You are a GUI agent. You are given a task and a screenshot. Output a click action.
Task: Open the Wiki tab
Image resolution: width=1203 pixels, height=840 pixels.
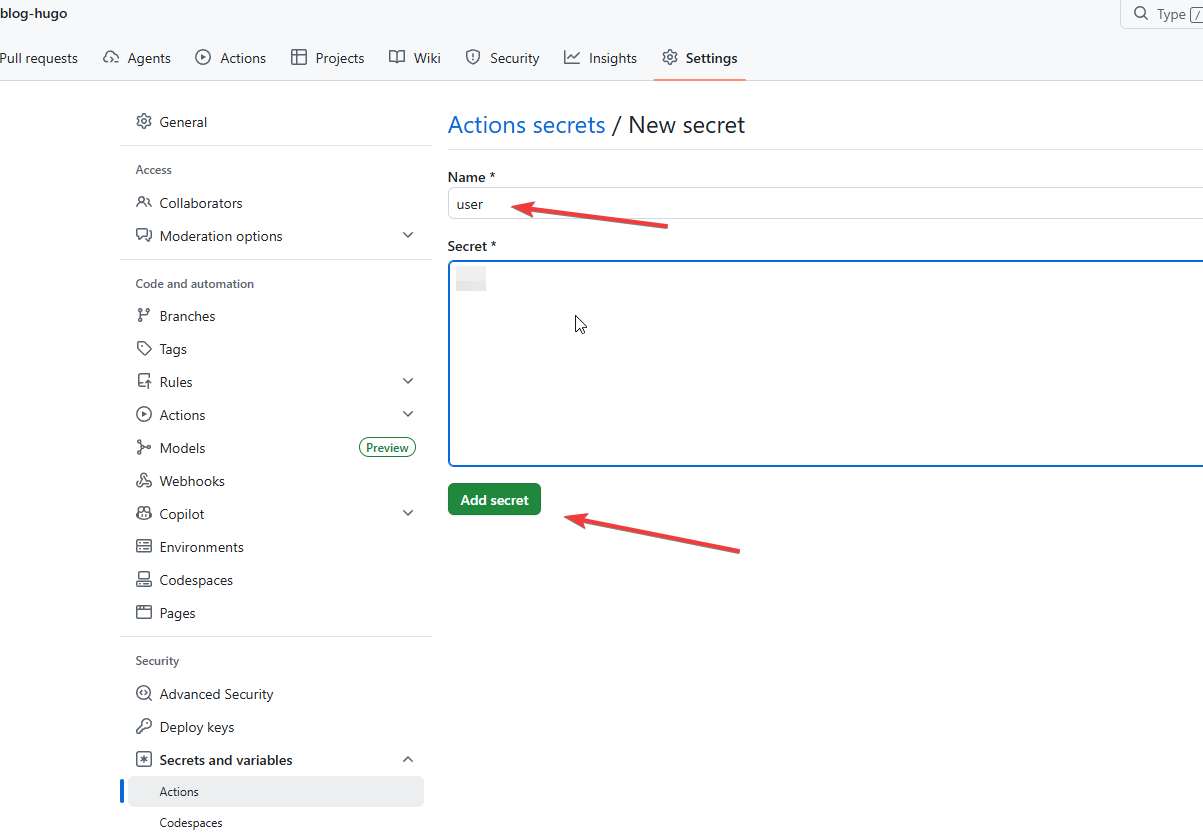pyautogui.click(x=415, y=58)
